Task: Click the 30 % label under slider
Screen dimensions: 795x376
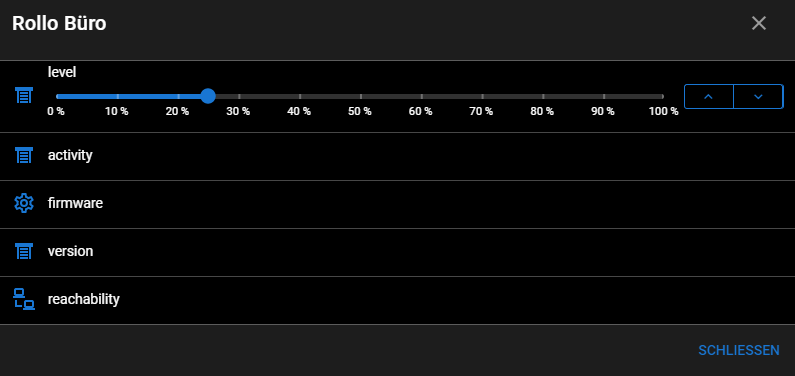Action: pyautogui.click(x=238, y=111)
